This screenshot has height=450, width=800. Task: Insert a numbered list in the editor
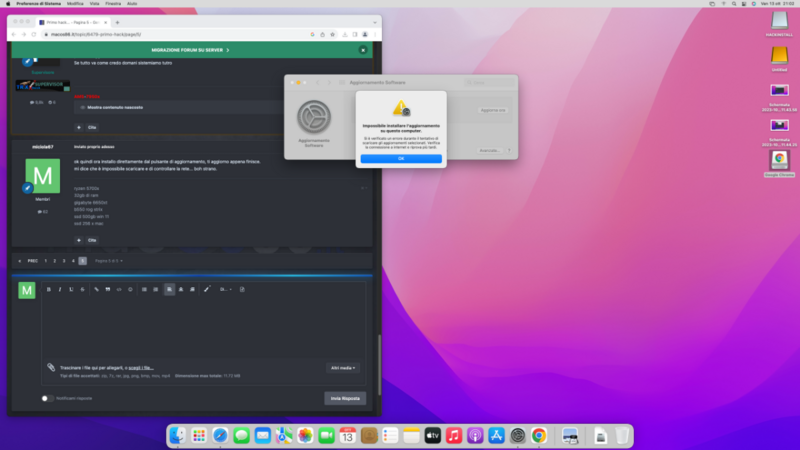click(156, 289)
